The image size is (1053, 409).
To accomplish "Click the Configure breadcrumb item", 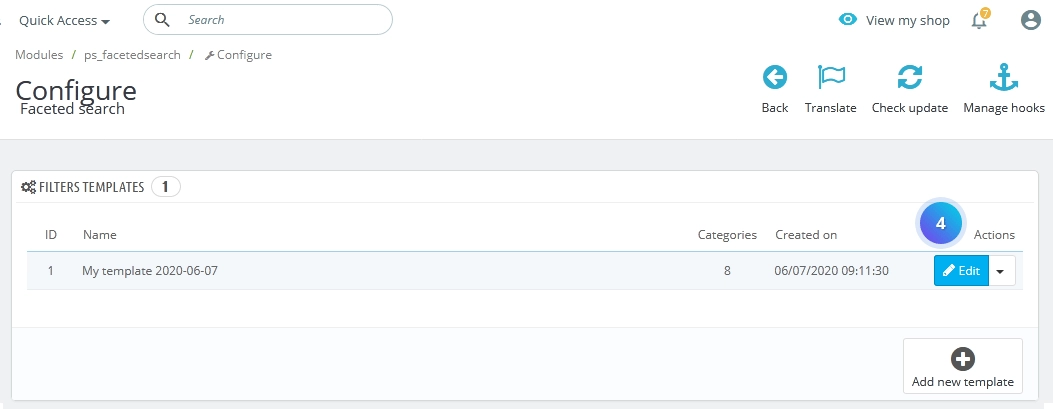I will [x=238, y=55].
